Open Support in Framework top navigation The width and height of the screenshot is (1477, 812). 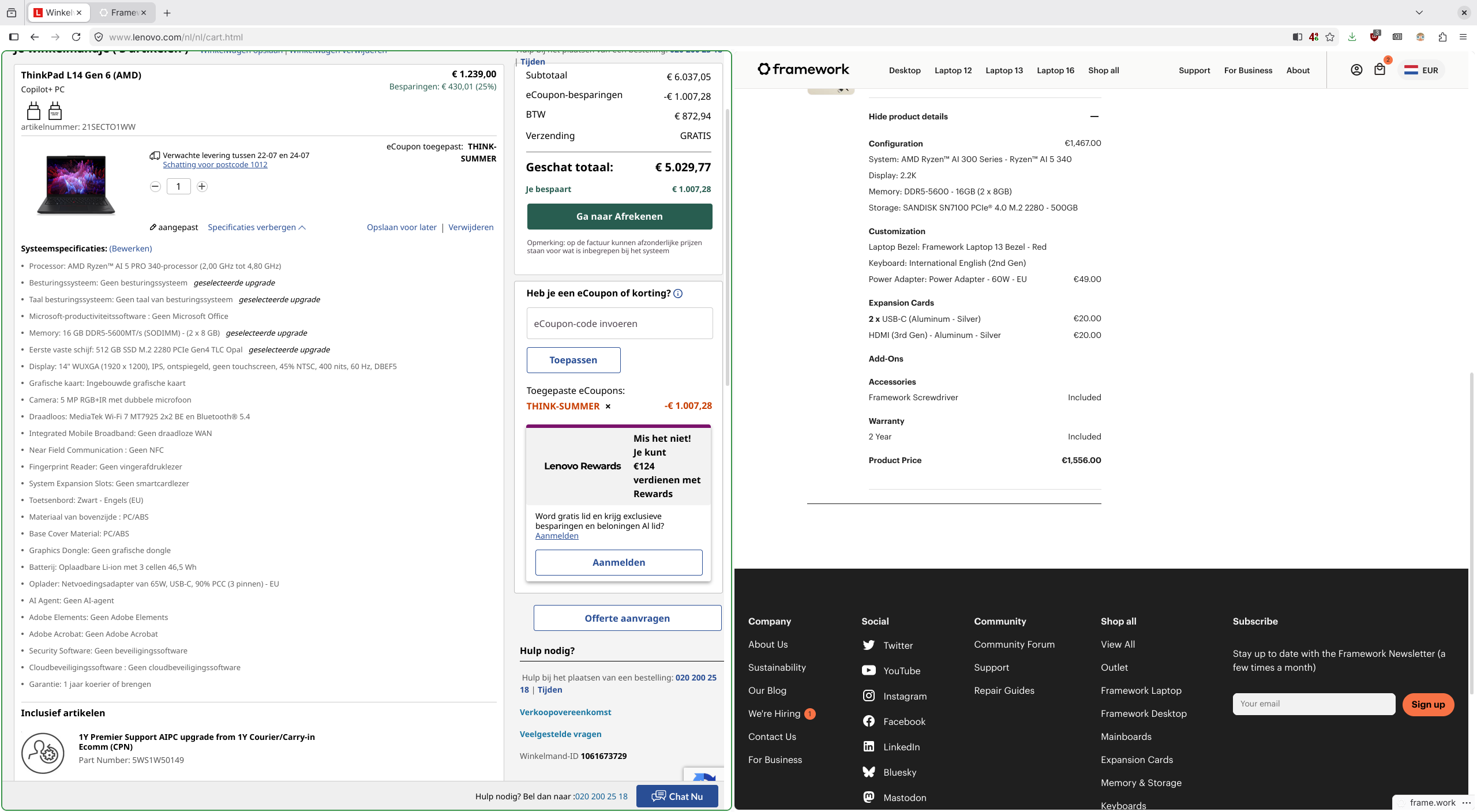tap(1194, 70)
